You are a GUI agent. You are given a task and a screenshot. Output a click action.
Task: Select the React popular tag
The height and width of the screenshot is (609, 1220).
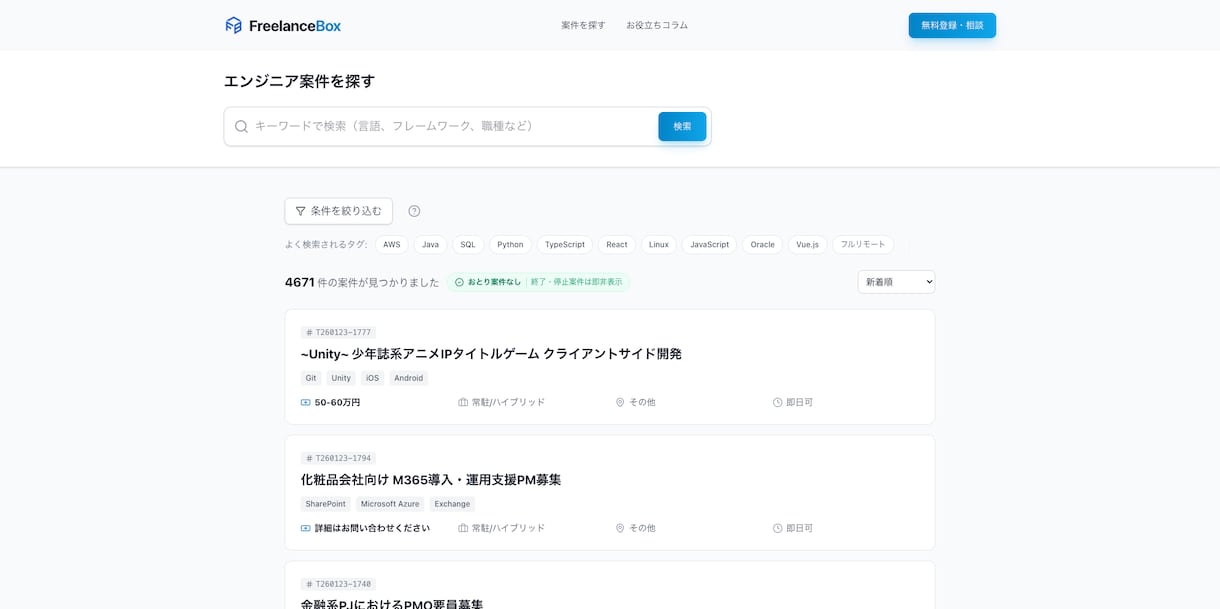[x=617, y=245]
